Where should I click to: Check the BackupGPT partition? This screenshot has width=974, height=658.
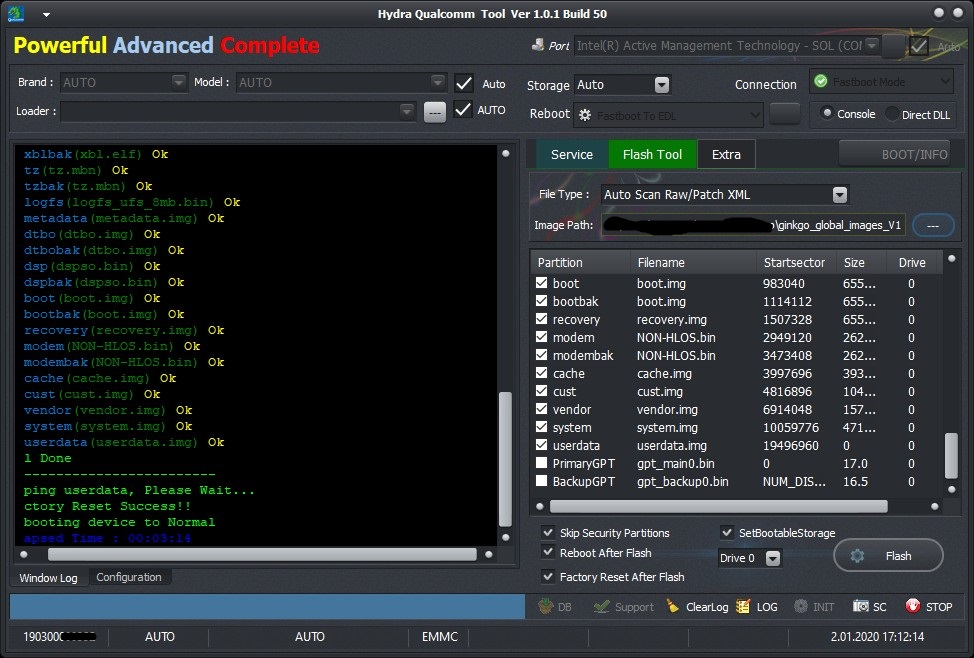point(541,481)
